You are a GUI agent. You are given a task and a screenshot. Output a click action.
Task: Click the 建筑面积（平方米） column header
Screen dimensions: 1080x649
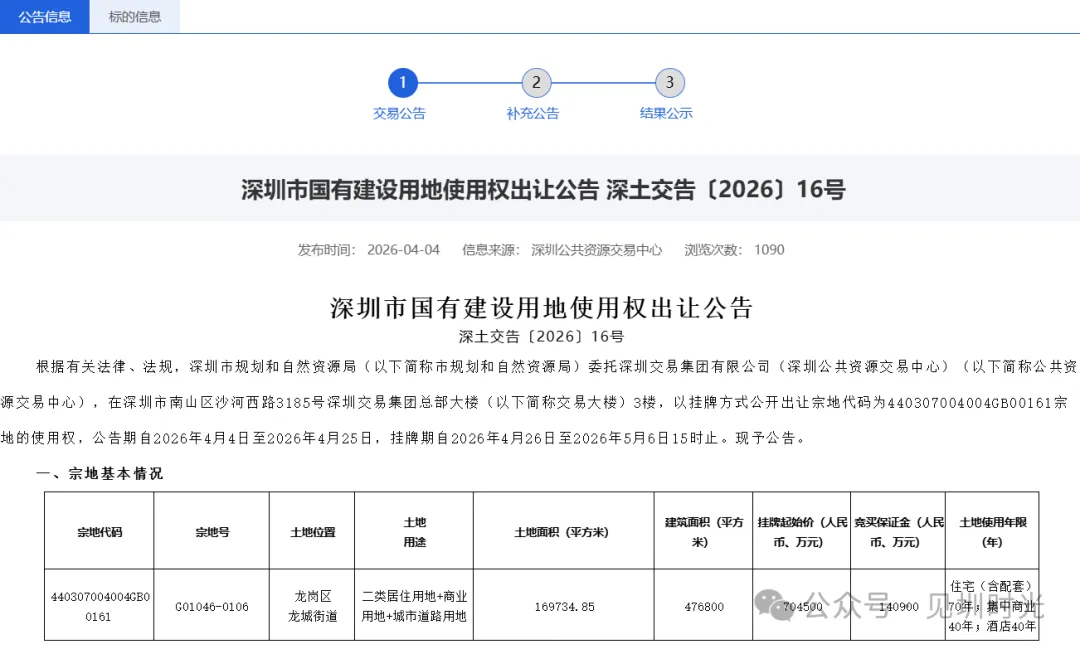(x=704, y=532)
